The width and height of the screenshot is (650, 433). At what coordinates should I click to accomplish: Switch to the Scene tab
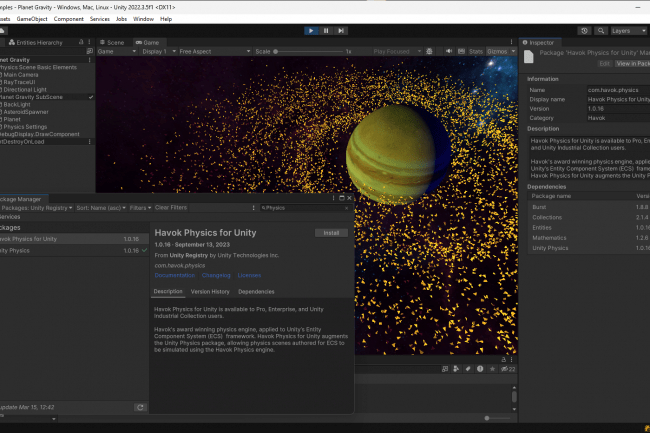click(x=114, y=43)
